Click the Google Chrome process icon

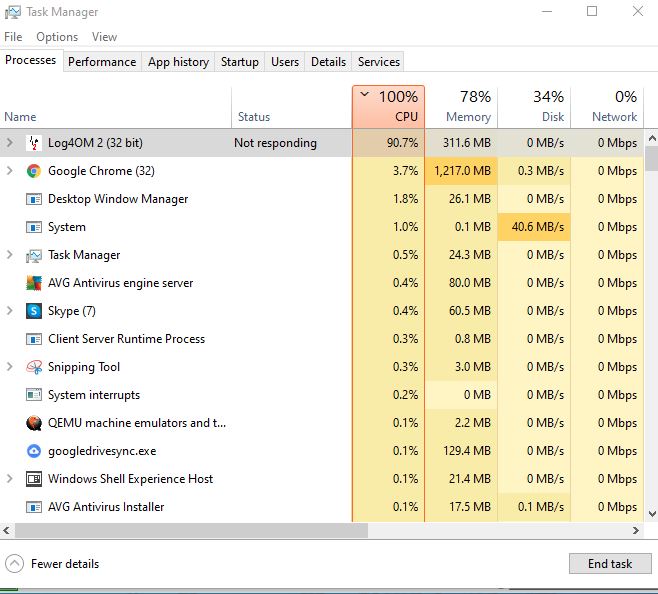34,171
